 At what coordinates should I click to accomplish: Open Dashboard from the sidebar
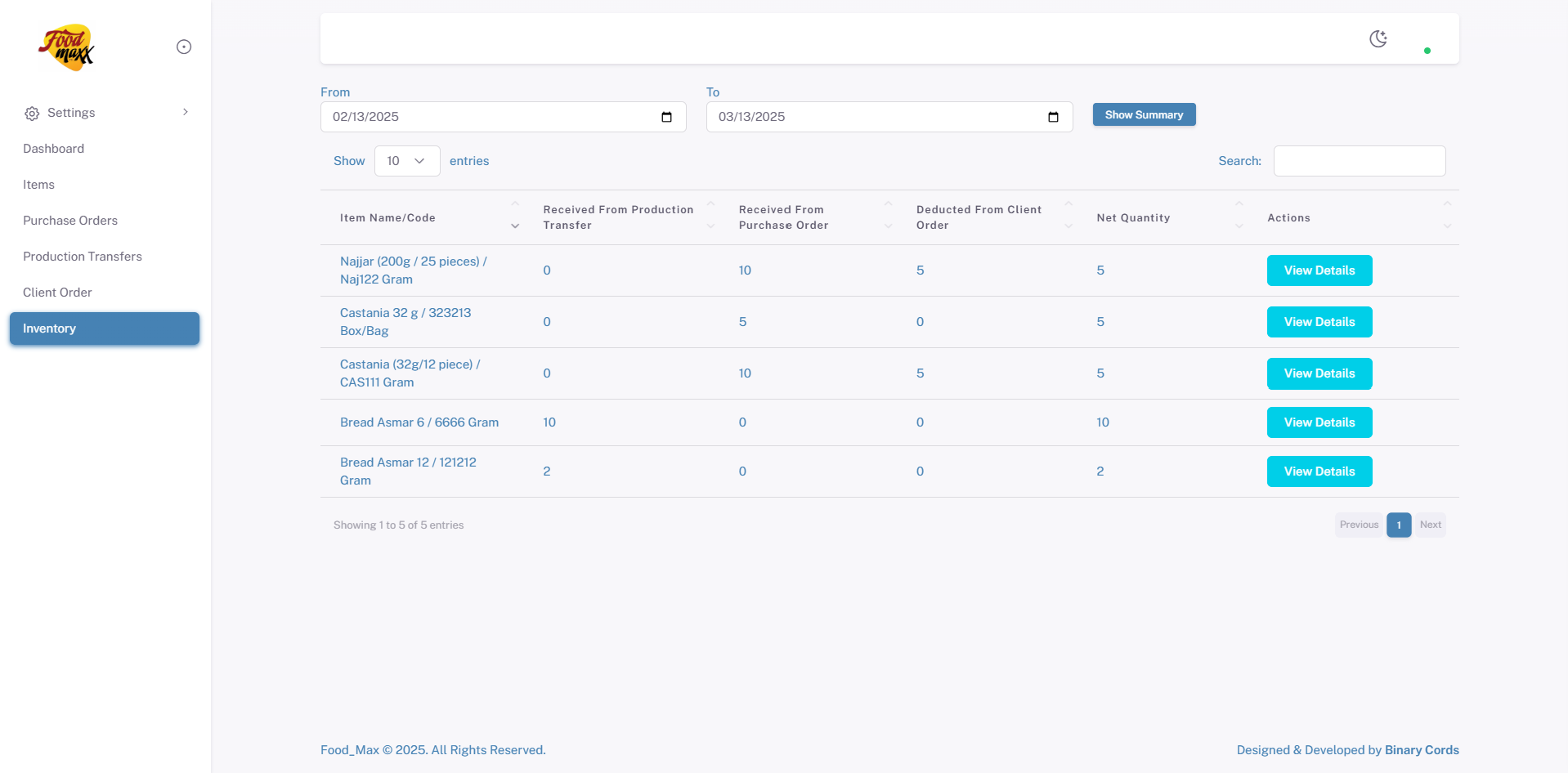click(54, 149)
